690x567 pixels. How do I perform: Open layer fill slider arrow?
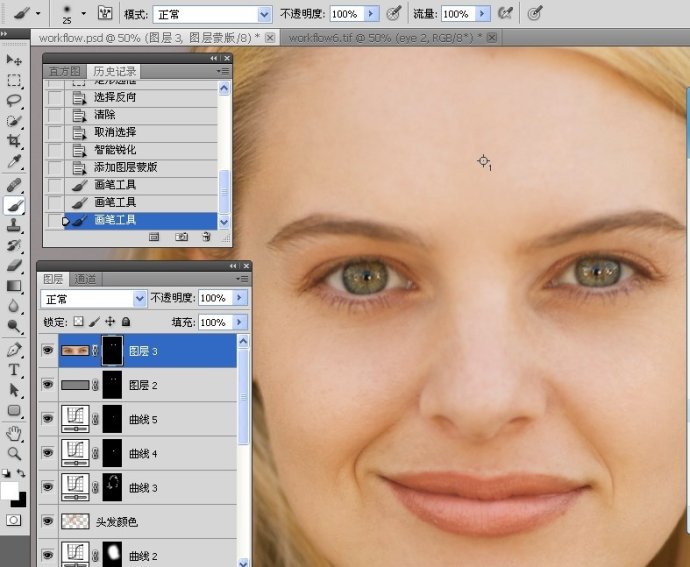click(x=239, y=322)
